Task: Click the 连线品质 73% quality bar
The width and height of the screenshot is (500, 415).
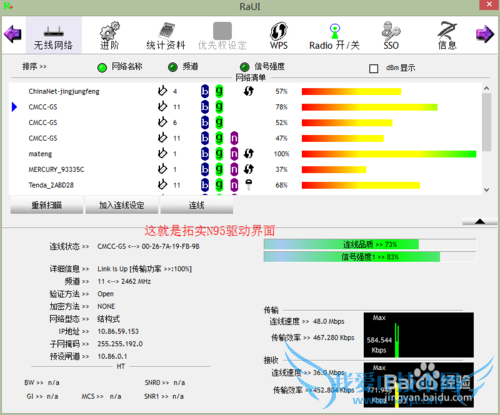Action: tap(370, 245)
